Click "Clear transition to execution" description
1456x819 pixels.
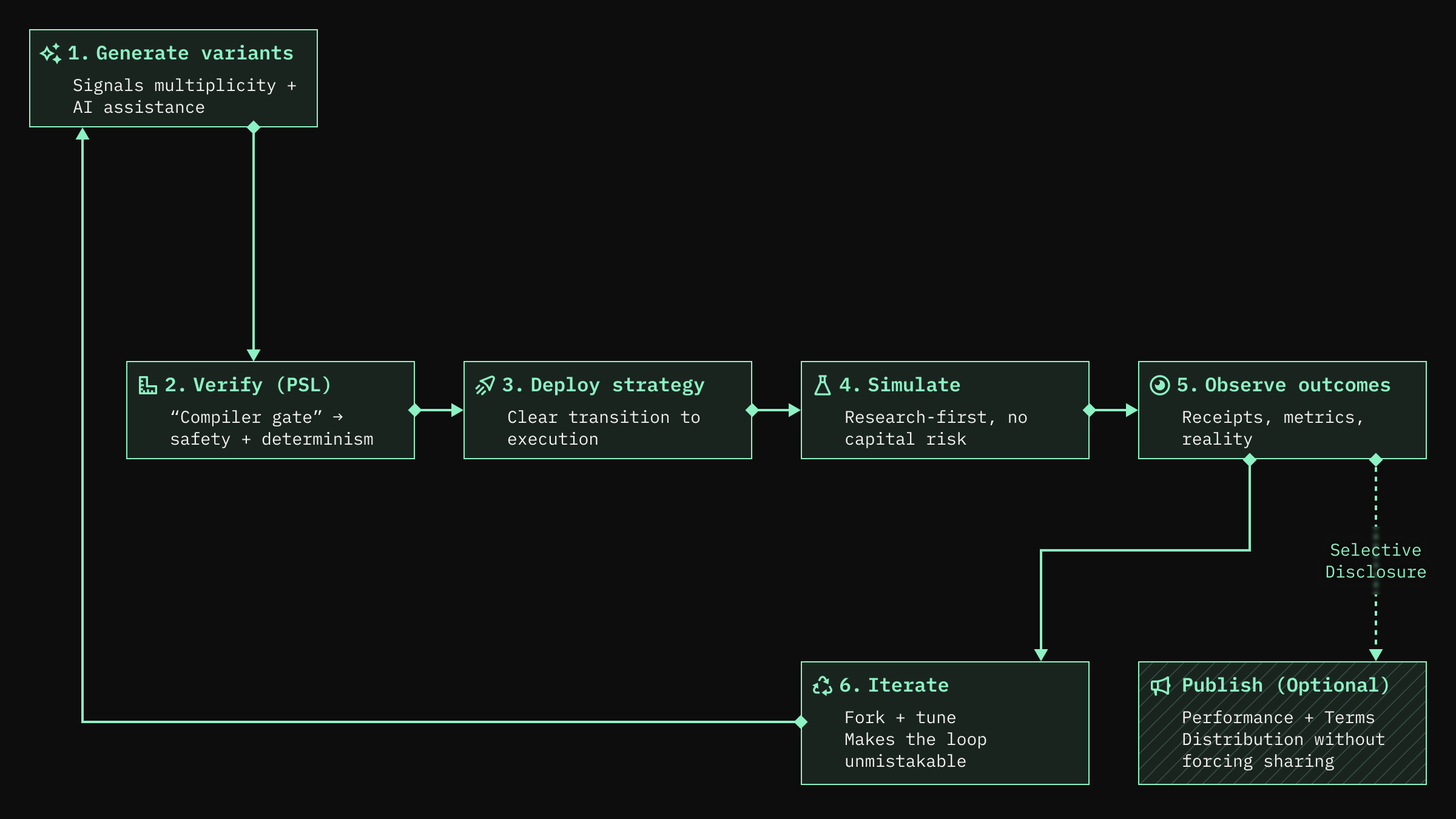(603, 428)
